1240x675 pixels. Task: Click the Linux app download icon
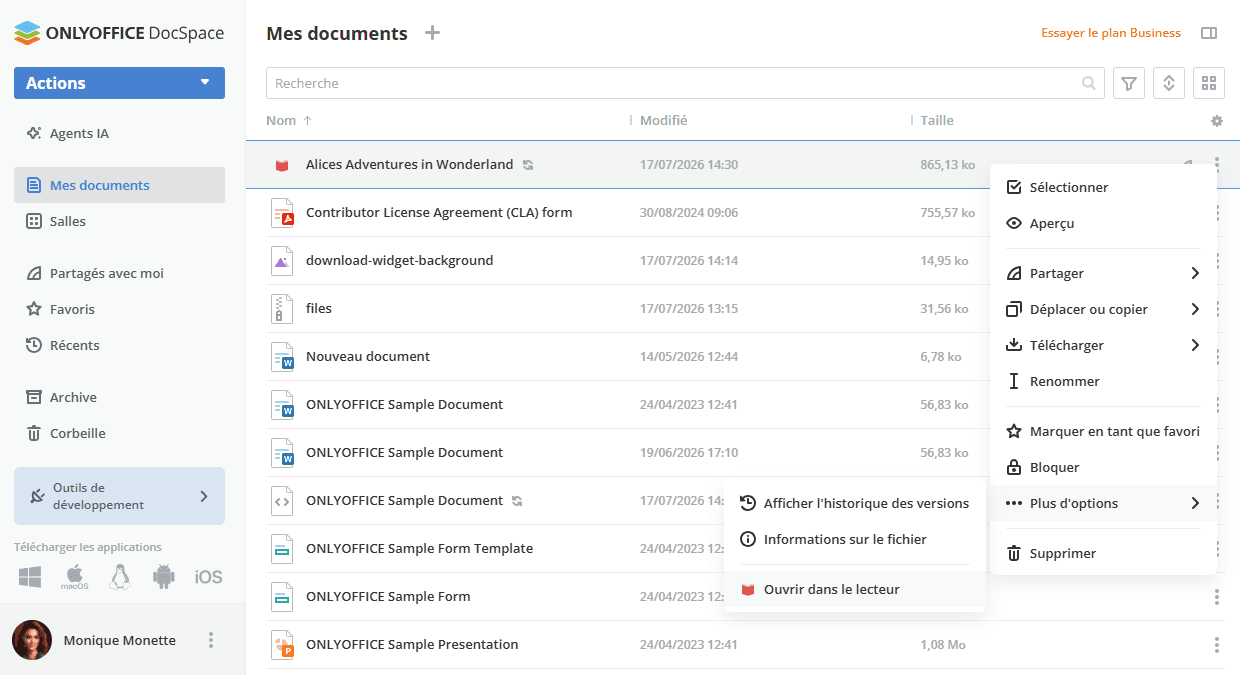pyautogui.click(x=120, y=577)
